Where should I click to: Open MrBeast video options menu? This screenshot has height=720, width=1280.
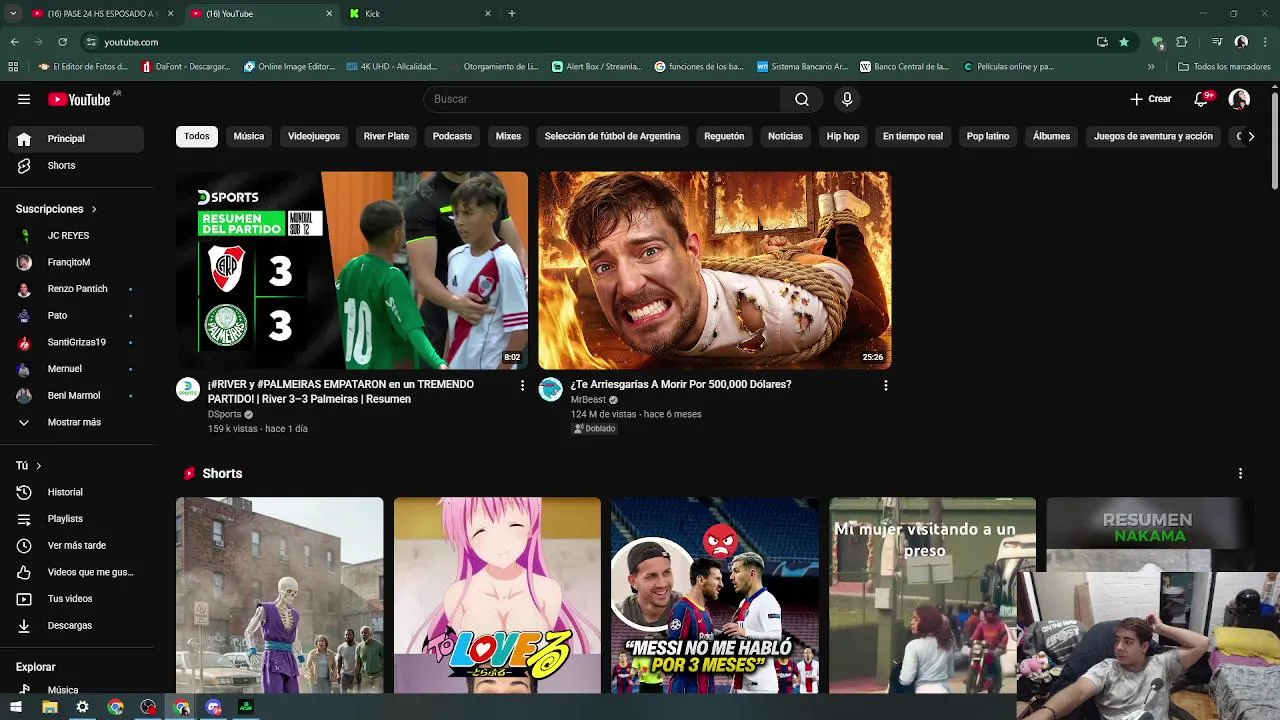coord(885,385)
